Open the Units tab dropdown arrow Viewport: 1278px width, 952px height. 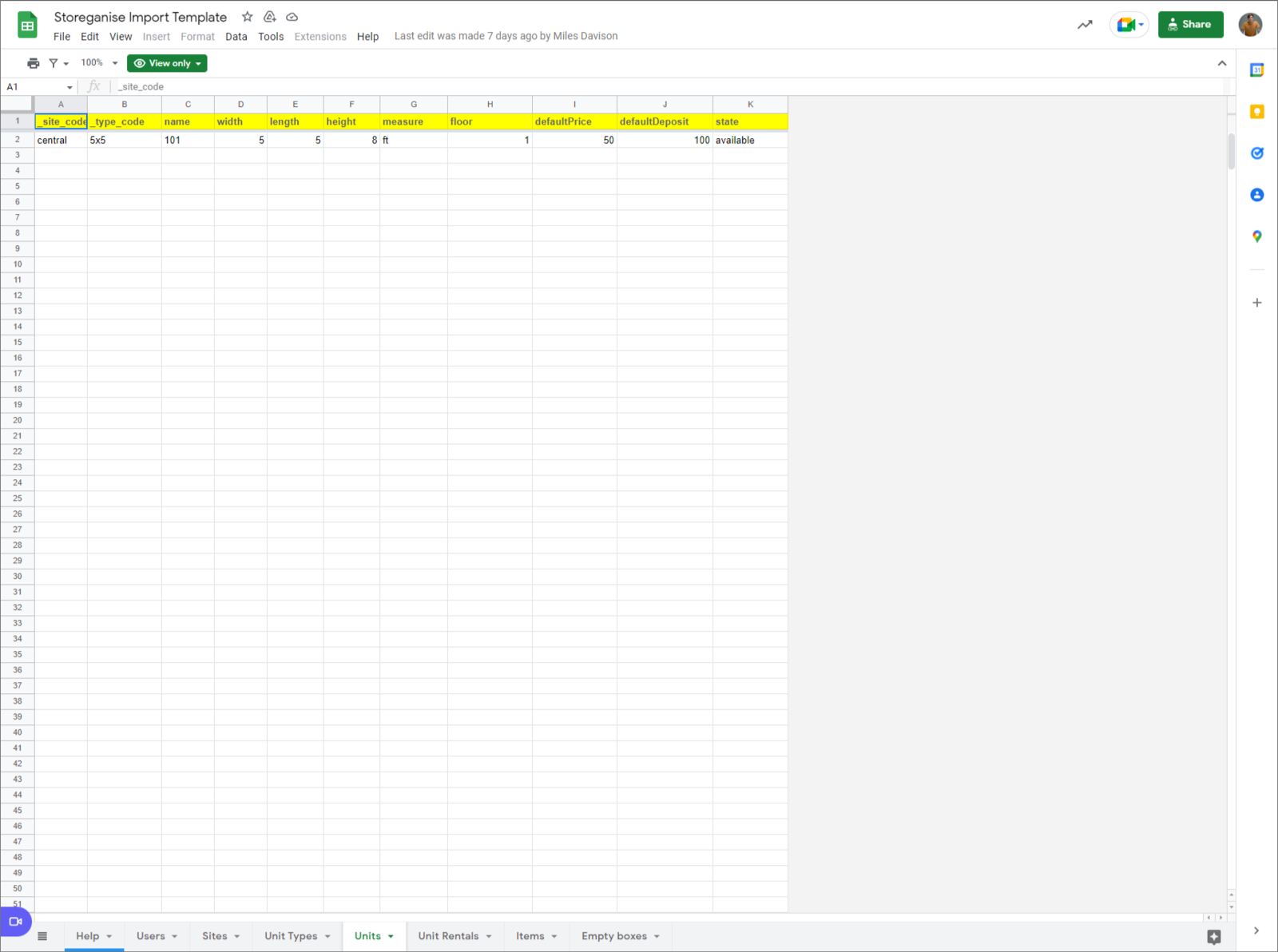click(x=391, y=937)
